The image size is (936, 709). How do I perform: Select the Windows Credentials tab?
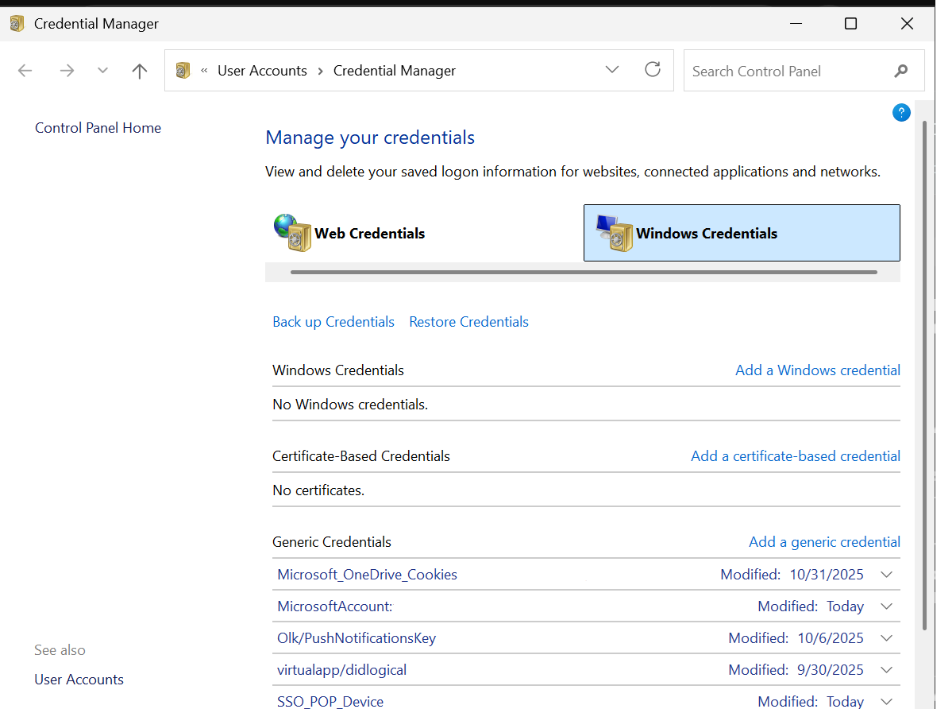(x=706, y=233)
